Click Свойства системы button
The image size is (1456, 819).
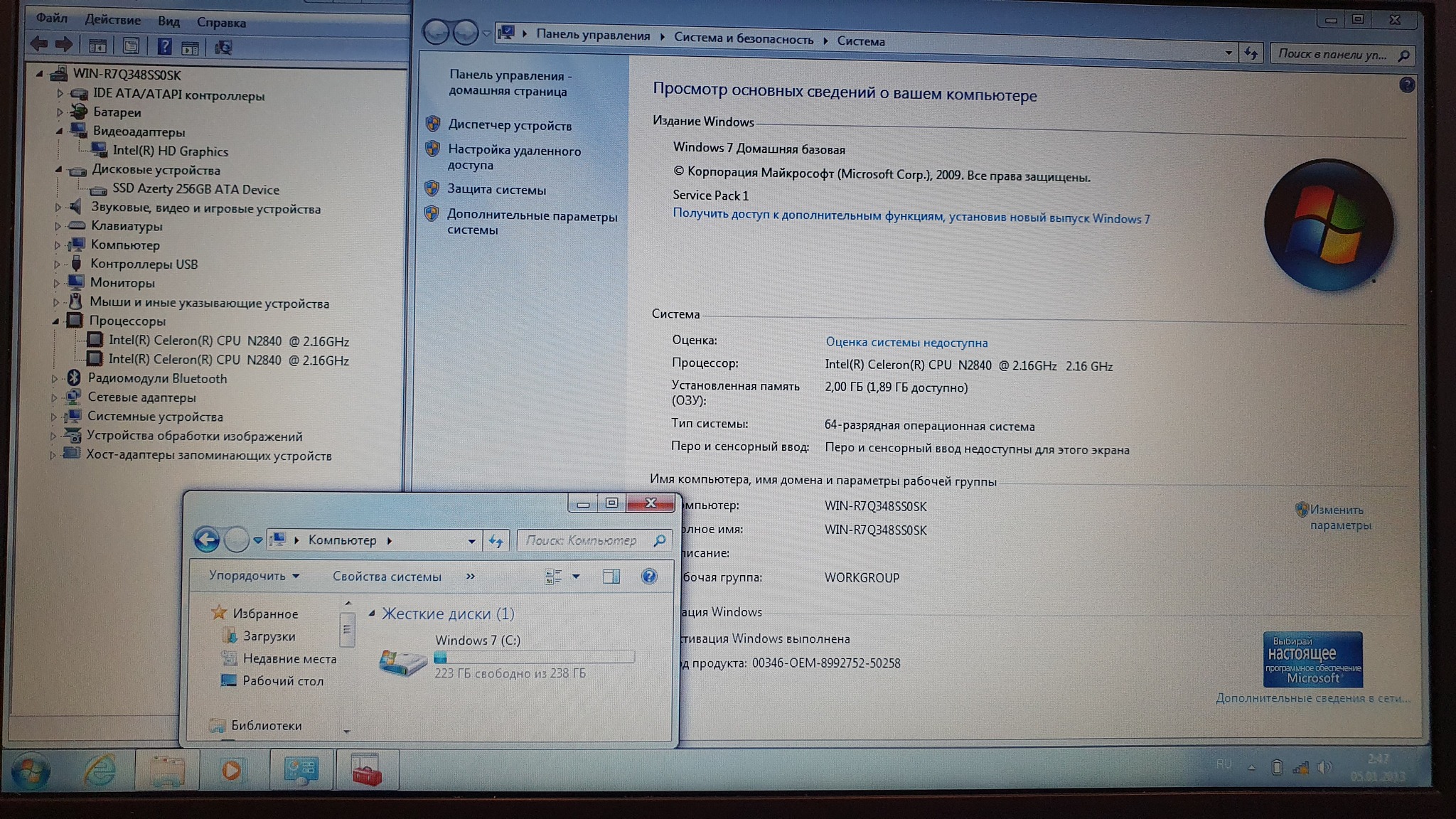[387, 577]
